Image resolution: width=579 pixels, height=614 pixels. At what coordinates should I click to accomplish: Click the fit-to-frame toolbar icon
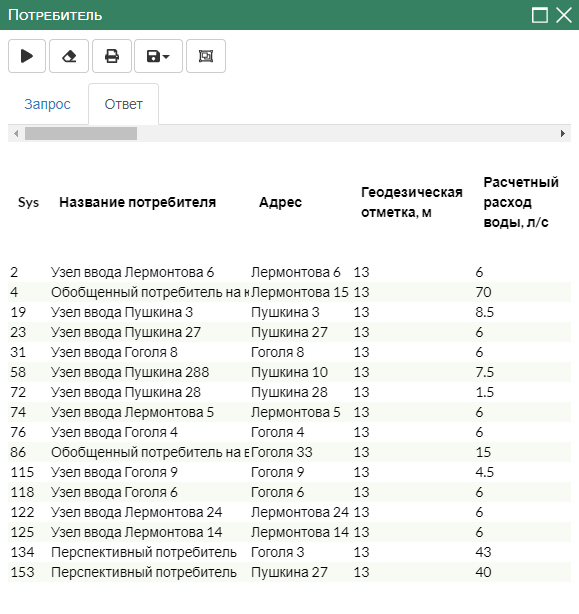[x=206, y=56]
